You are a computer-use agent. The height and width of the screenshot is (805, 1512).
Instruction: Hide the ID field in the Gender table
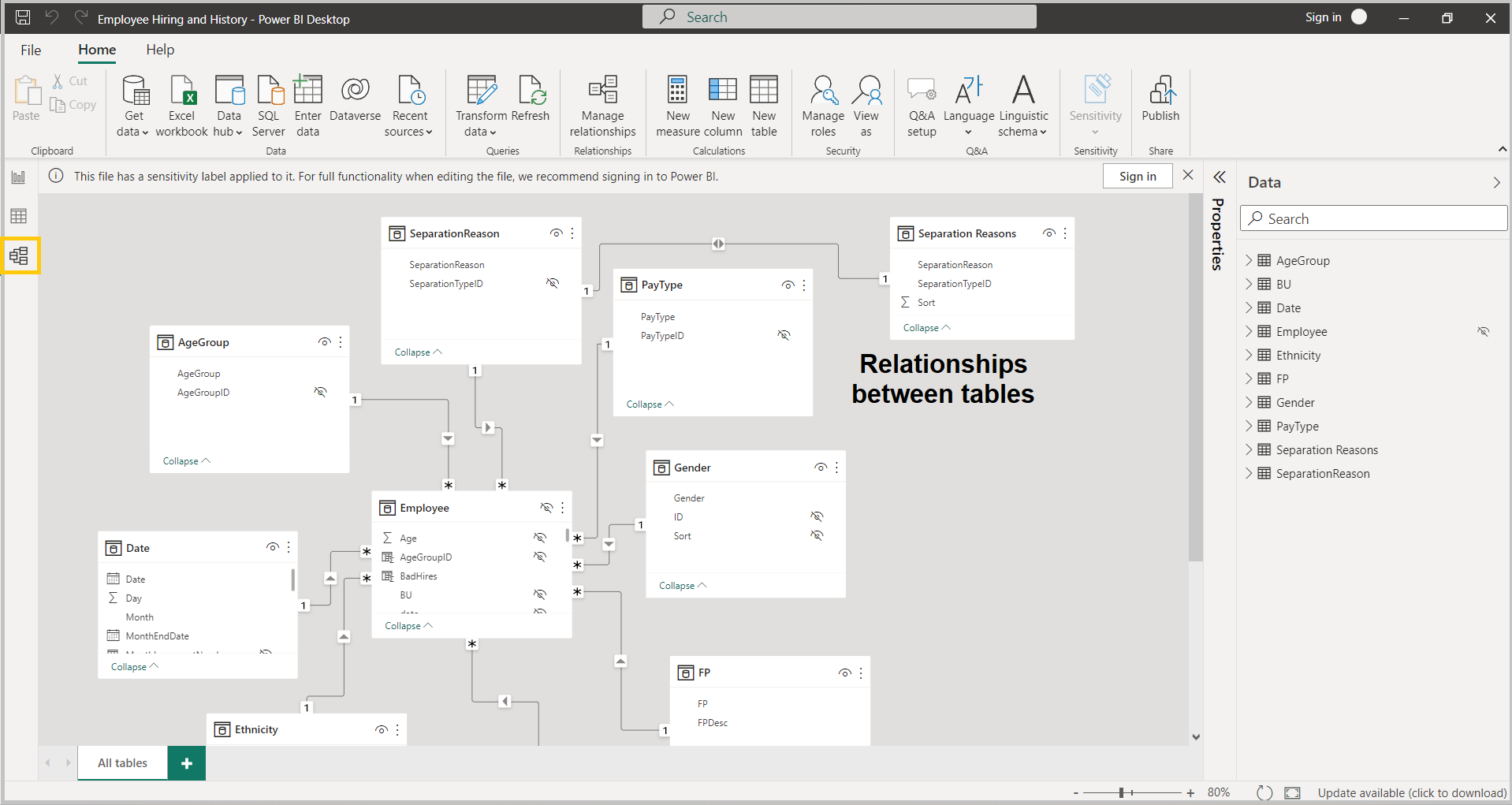817,516
